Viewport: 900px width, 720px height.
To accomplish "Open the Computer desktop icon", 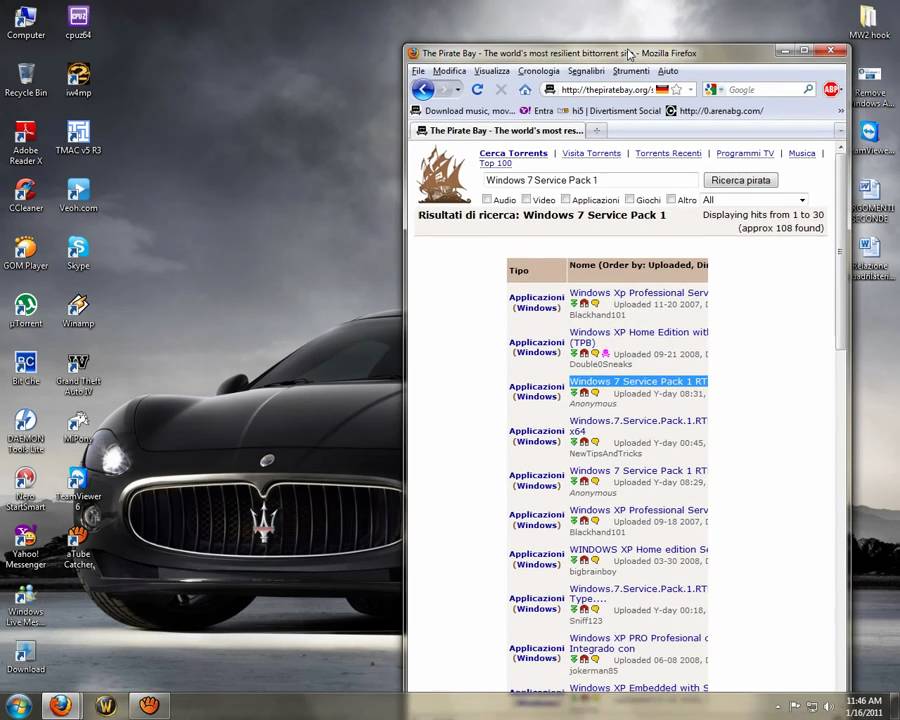I will point(26,23).
